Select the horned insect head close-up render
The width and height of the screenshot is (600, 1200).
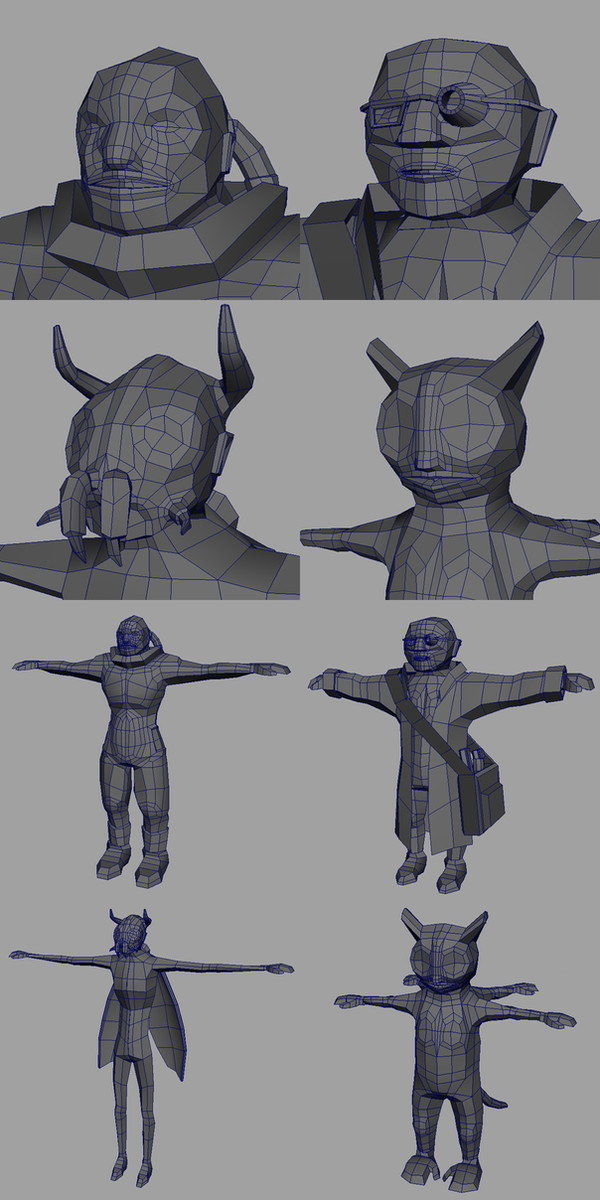click(150, 450)
